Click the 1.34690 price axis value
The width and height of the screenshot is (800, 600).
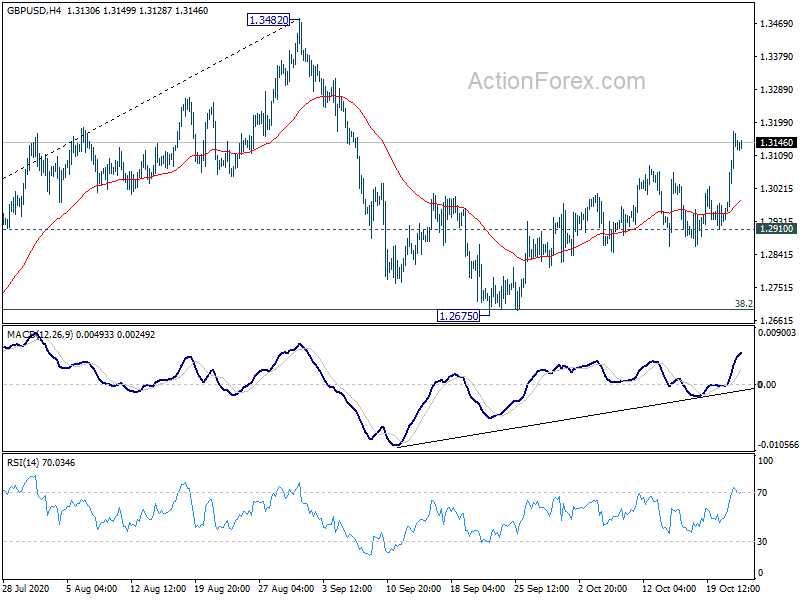(x=777, y=23)
